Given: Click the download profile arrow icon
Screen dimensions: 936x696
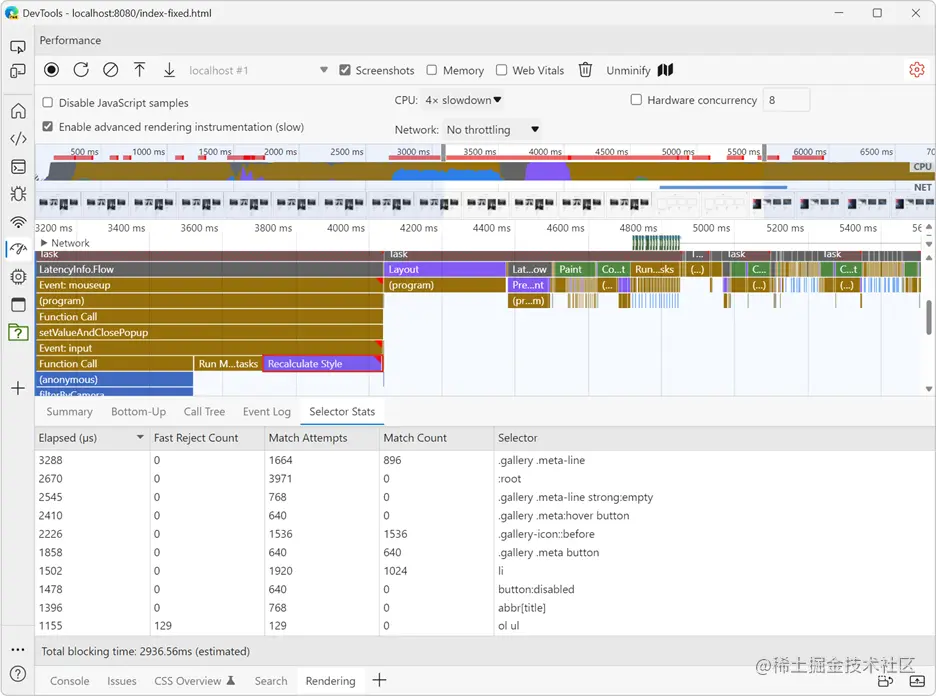Looking at the screenshot, I should coord(170,70).
